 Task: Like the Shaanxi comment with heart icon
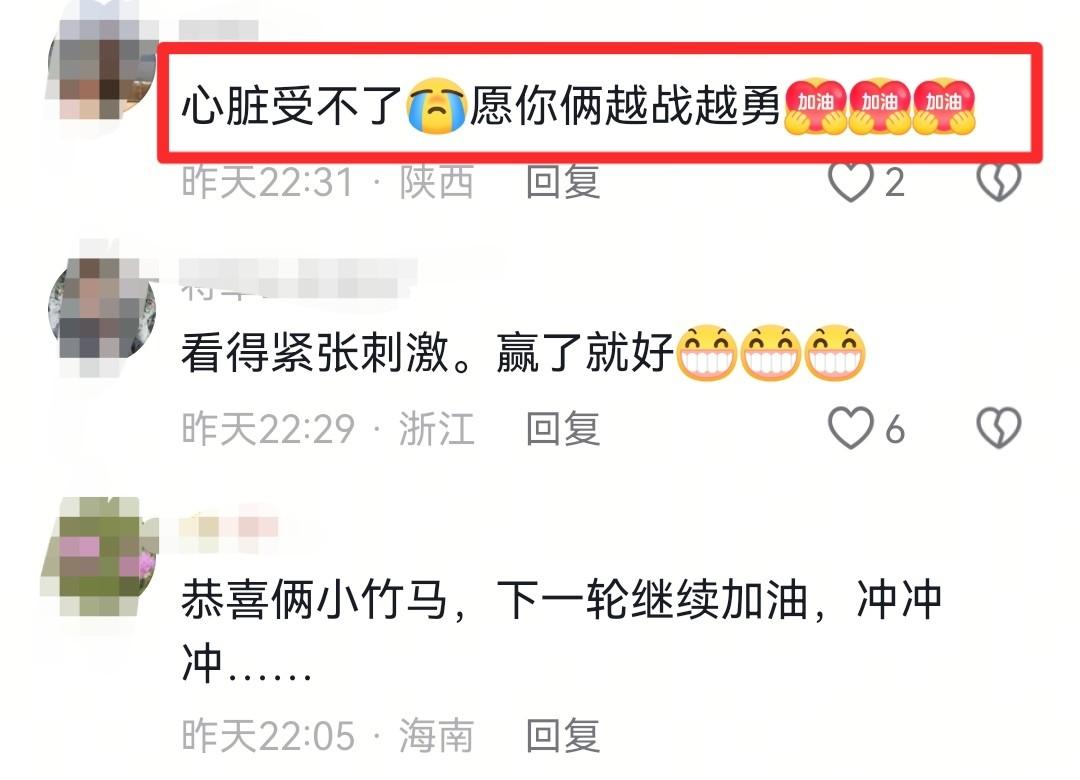click(x=850, y=182)
